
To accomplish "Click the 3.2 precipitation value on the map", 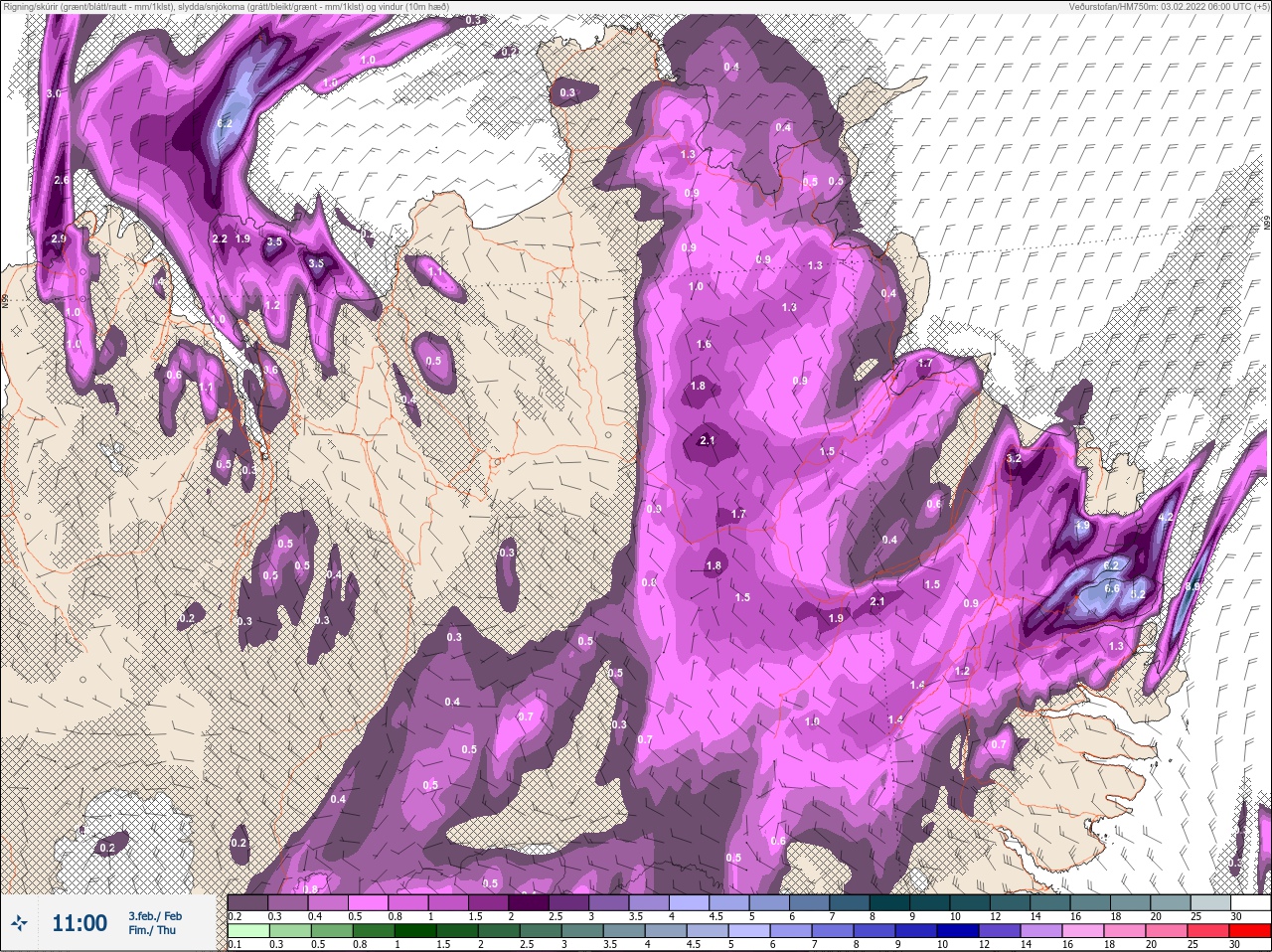I will click(1014, 458).
